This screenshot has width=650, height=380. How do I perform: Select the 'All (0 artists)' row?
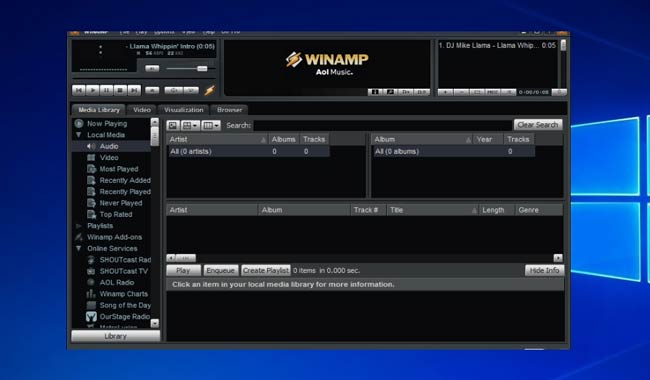point(248,151)
